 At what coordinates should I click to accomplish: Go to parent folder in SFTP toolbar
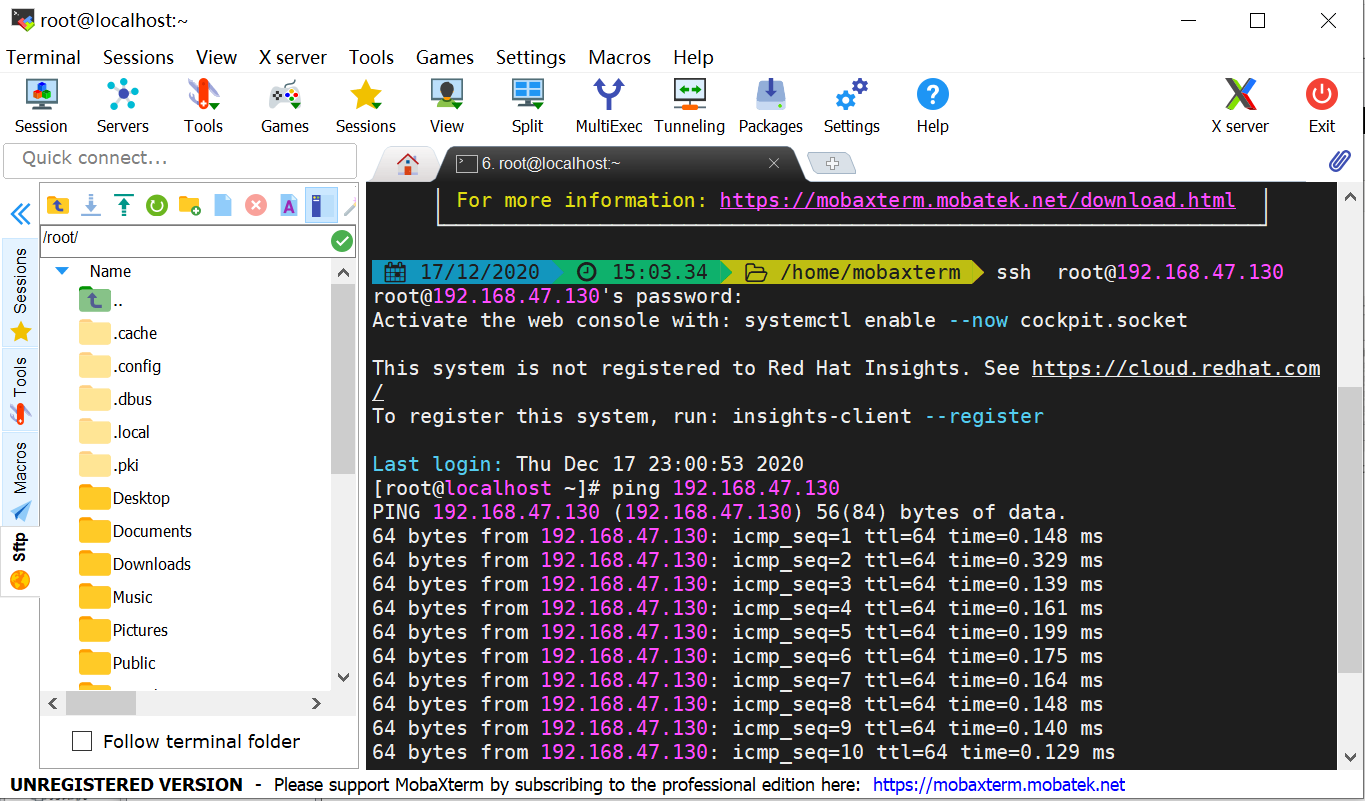point(58,205)
